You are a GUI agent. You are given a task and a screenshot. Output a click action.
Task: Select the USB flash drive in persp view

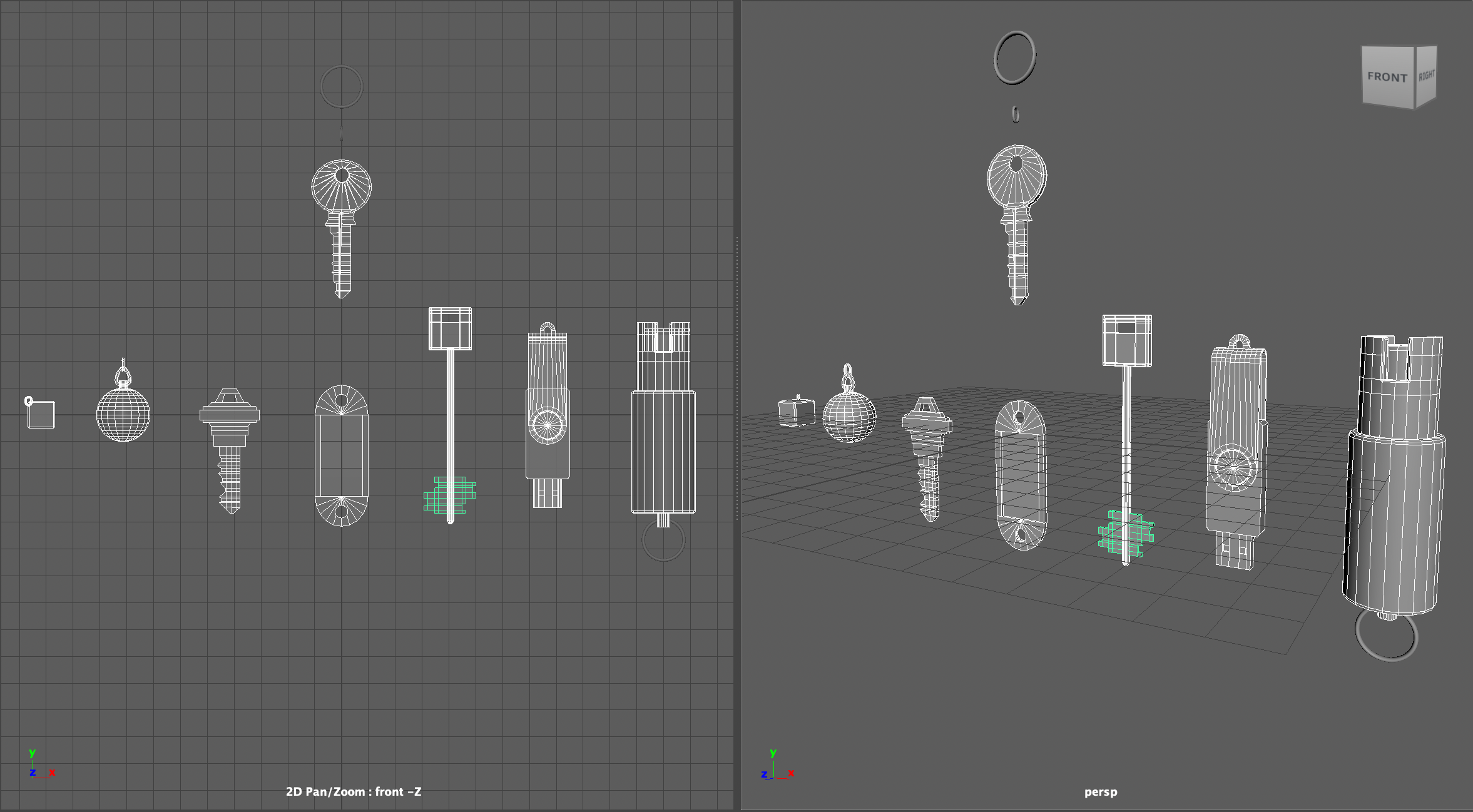1236,452
